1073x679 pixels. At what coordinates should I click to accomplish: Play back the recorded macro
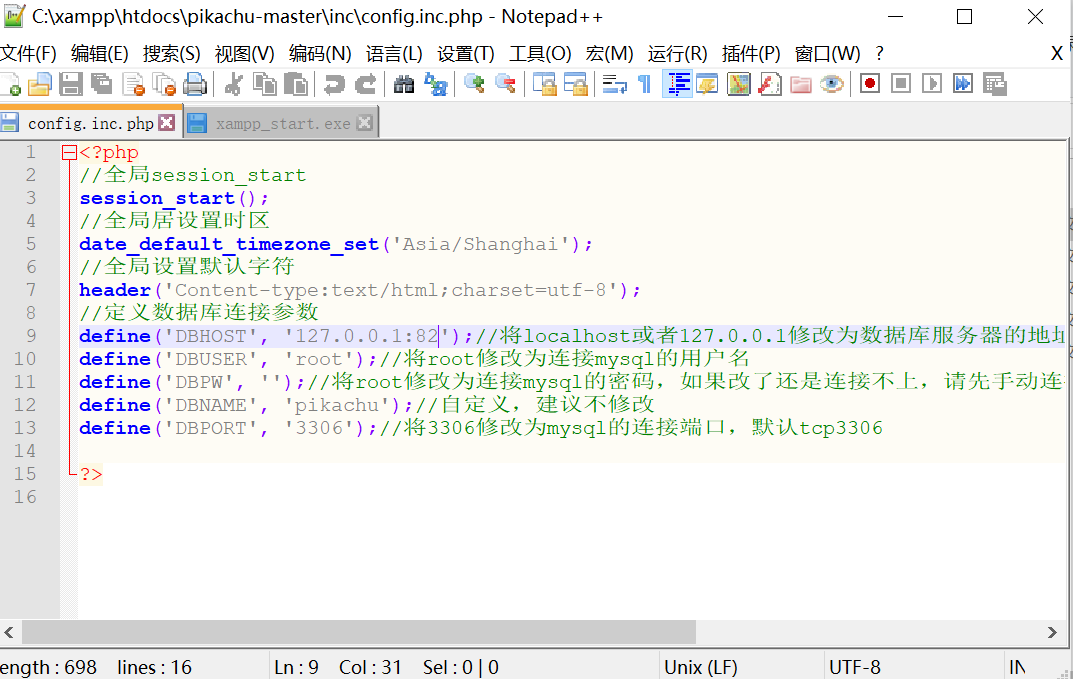tap(931, 84)
